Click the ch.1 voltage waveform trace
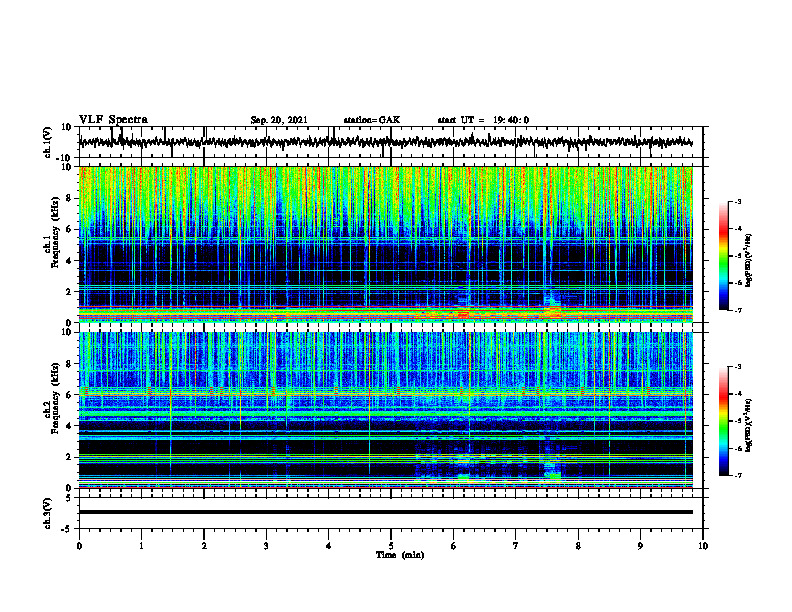792x612 pixels. [385, 142]
